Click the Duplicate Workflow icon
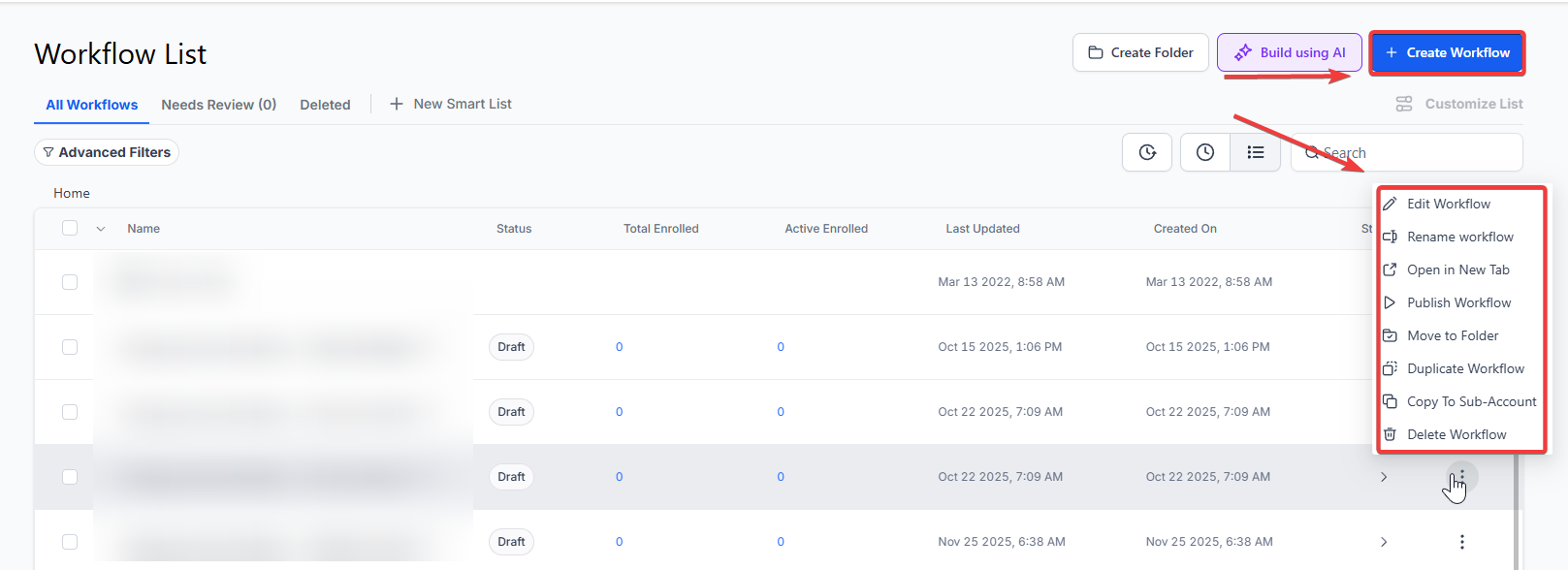1568x570 pixels. (x=1390, y=368)
